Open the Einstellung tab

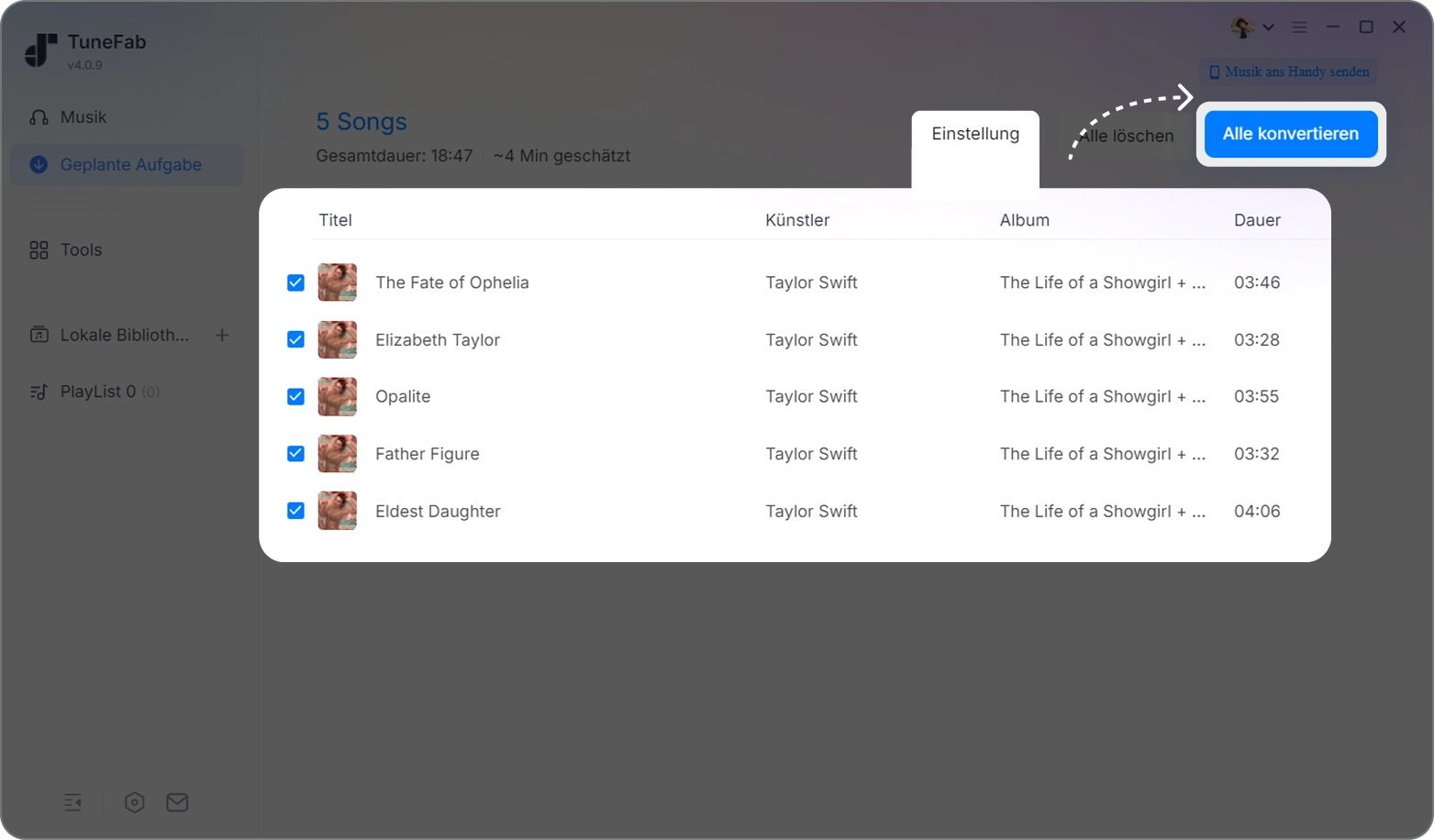tap(975, 134)
